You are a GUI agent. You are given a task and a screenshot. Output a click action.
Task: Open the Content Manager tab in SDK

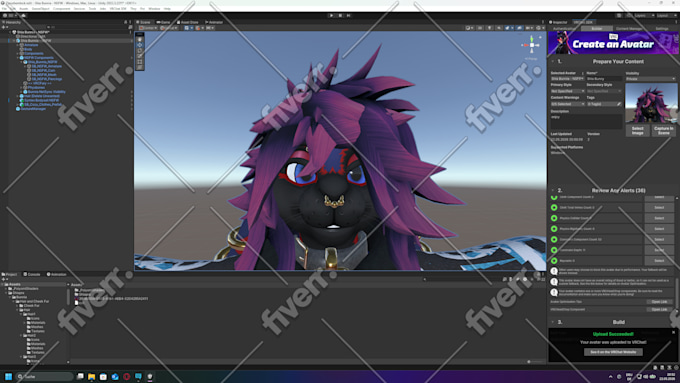[x=629, y=29]
